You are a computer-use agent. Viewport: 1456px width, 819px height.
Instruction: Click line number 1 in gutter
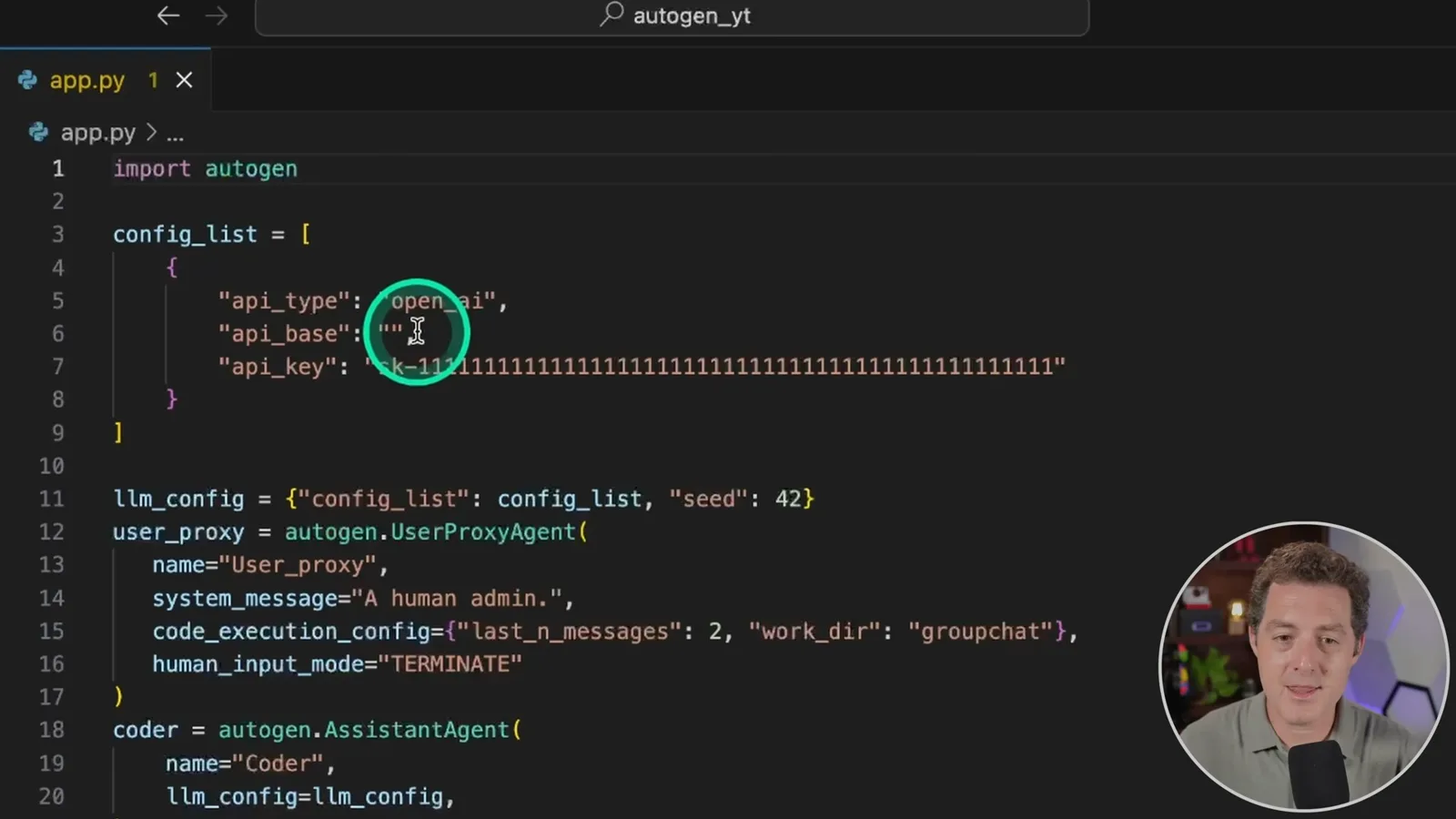(58, 168)
